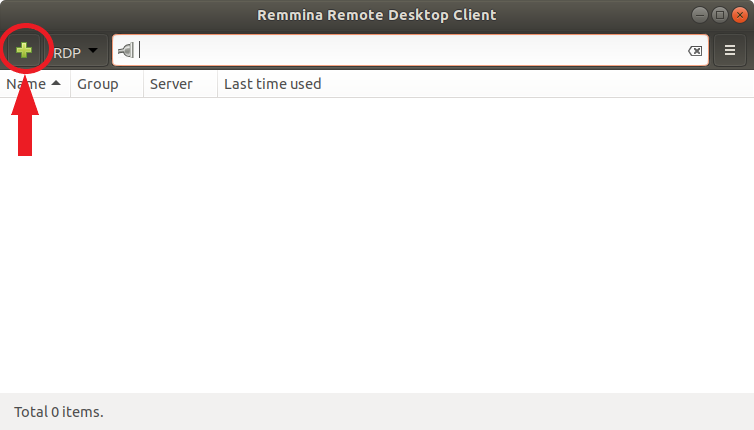Viewport: 754px width, 430px height.
Task: Sort by Last time used column
Action: tap(486, 84)
